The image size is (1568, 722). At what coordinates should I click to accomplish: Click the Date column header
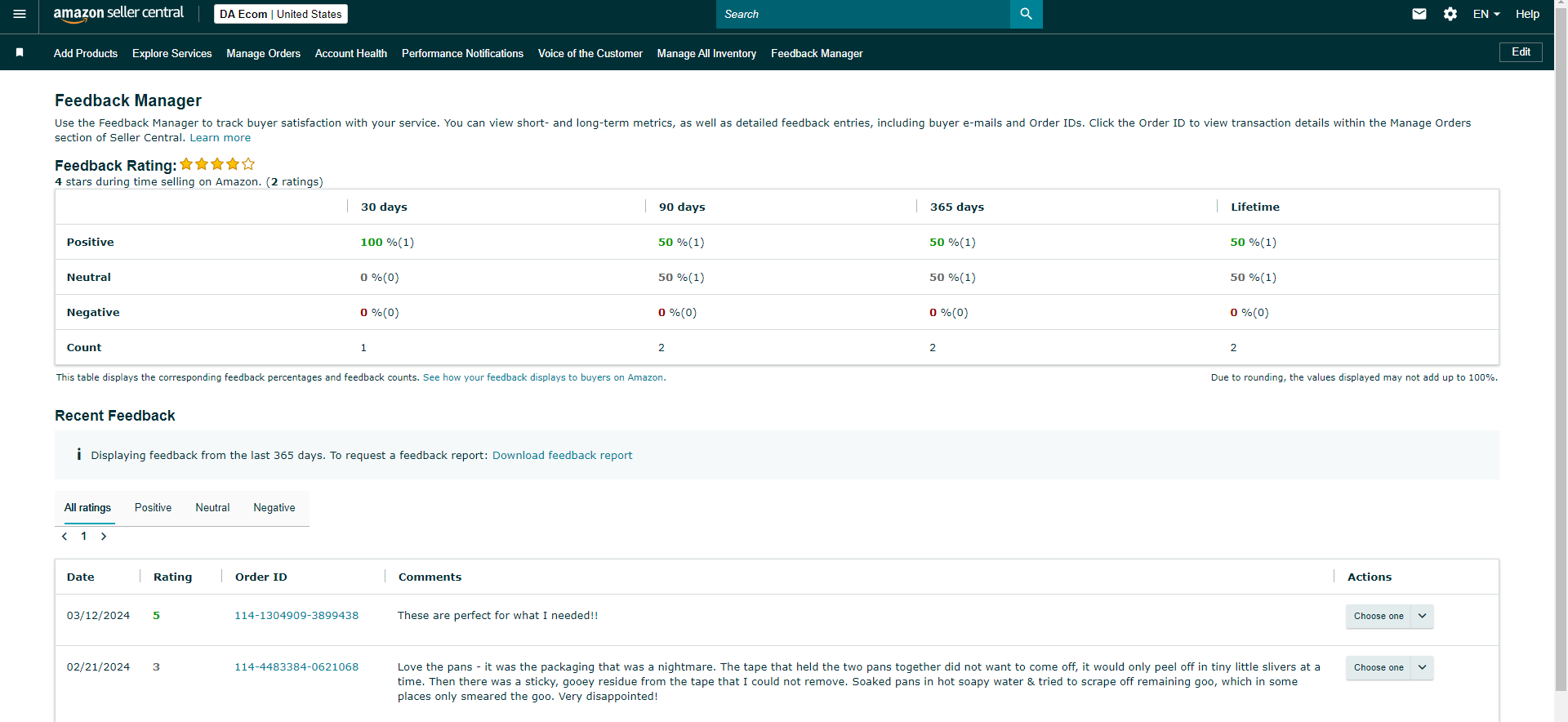(80, 577)
